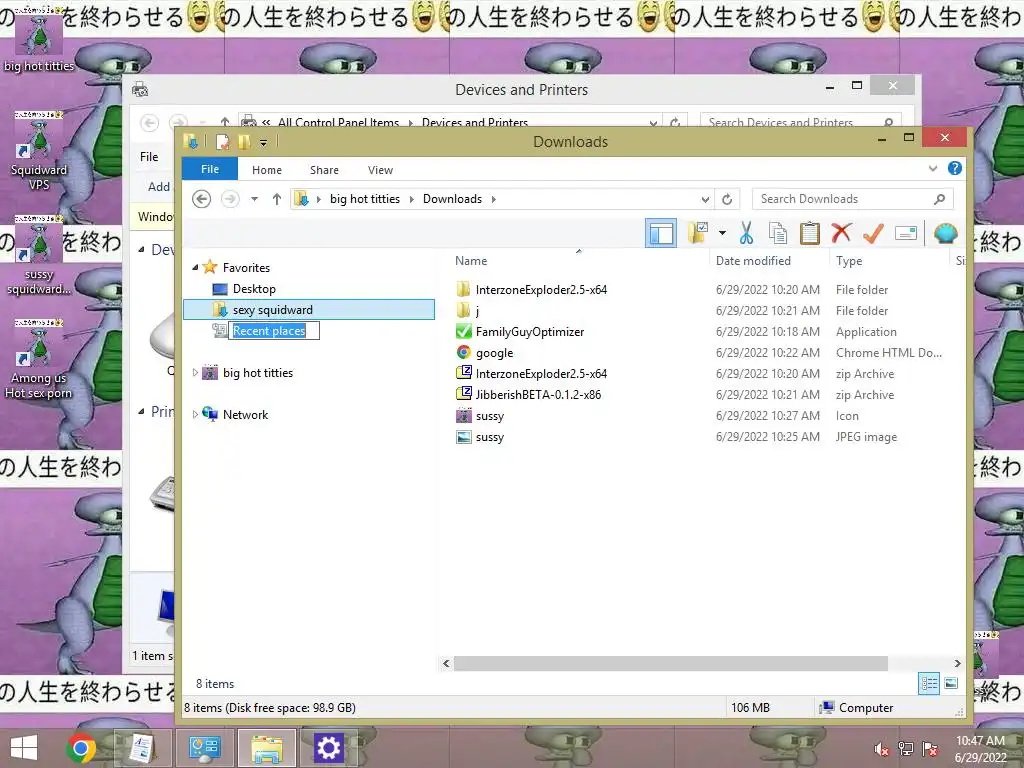This screenshot has height=768, width=1024.
Task: Open the document editor taskbar icon
Action: (142, 748)
